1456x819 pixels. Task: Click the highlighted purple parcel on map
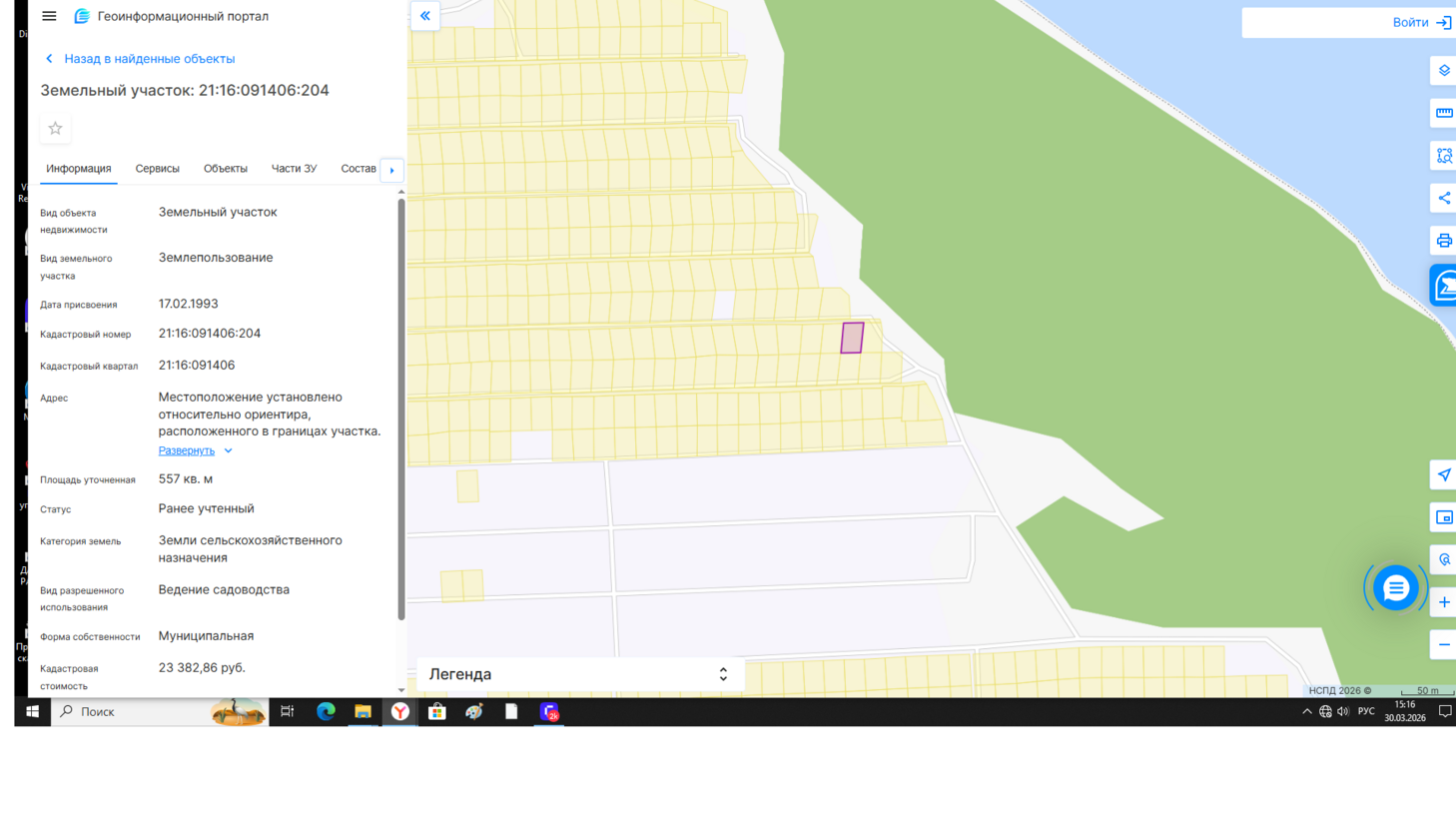coord(852,338)
